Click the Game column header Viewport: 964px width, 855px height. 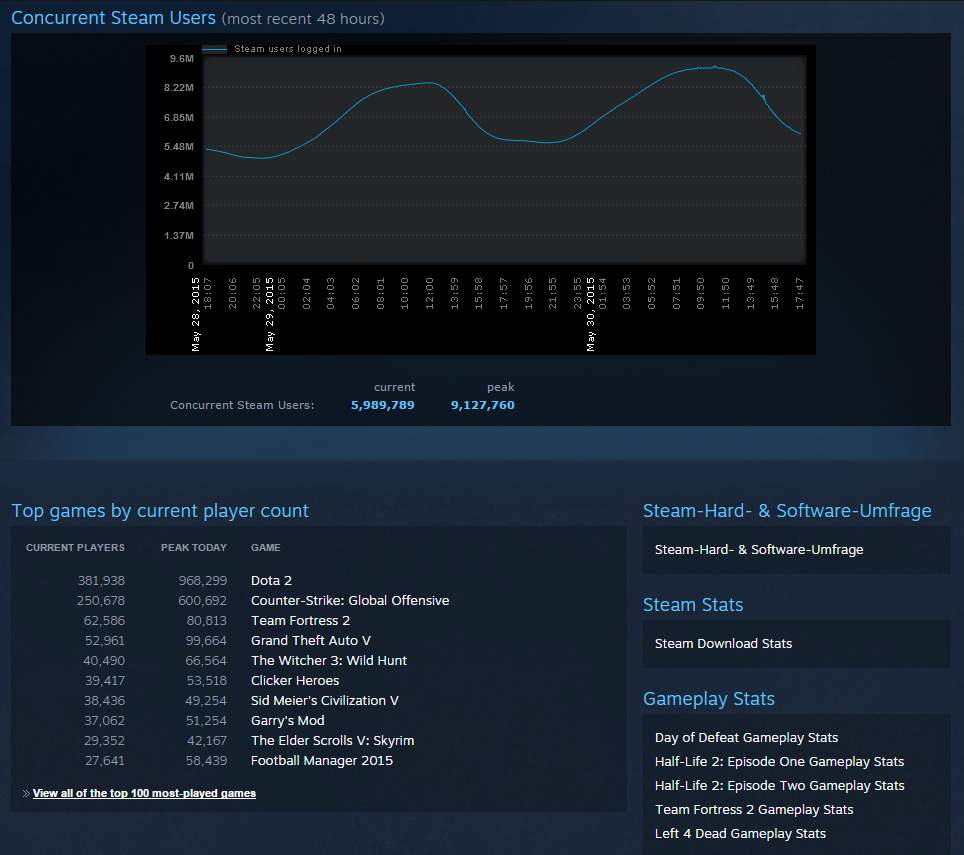click(x=266, y=548)
